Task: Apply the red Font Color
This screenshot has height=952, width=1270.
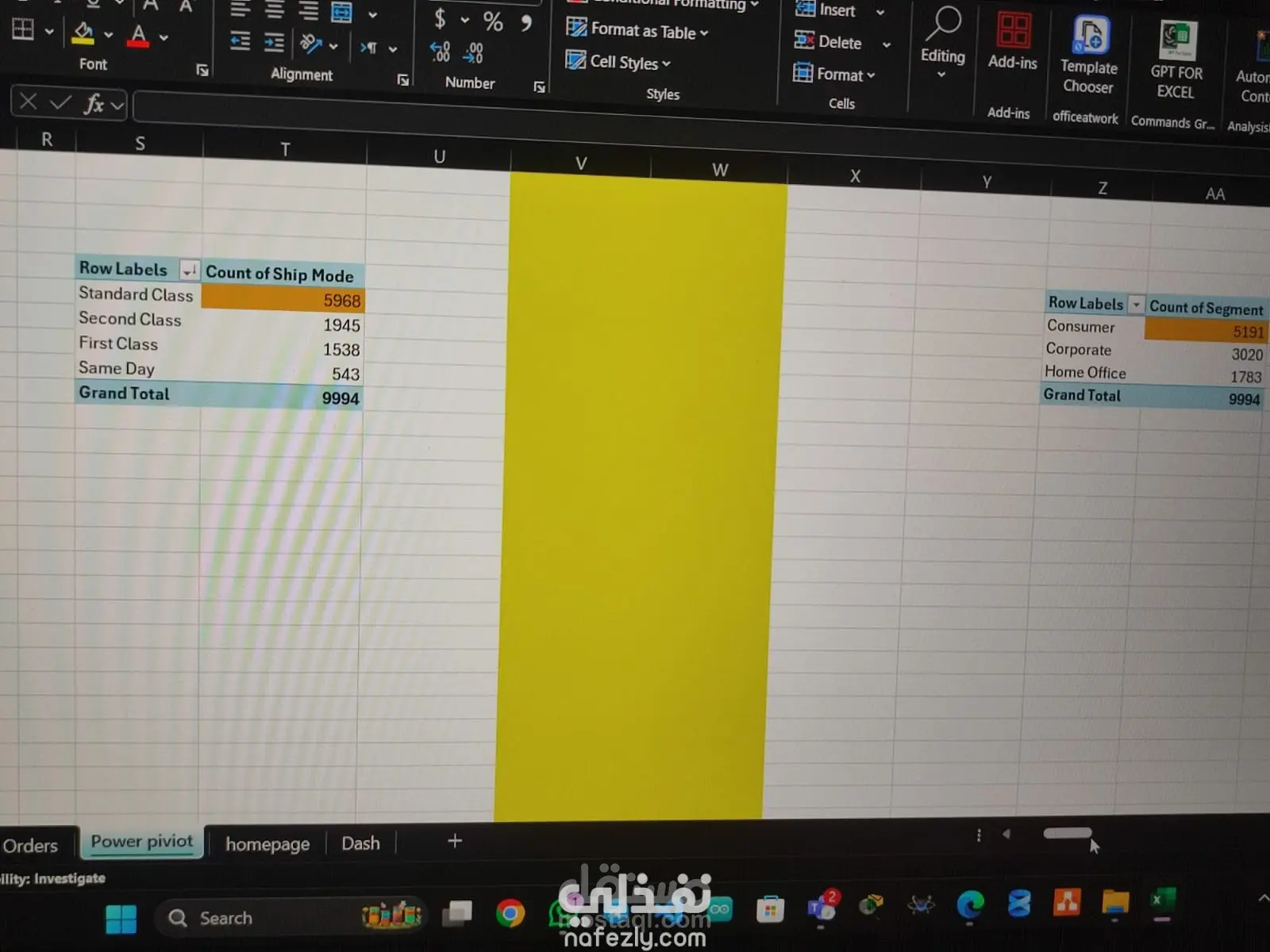Action: pos(138,35)
